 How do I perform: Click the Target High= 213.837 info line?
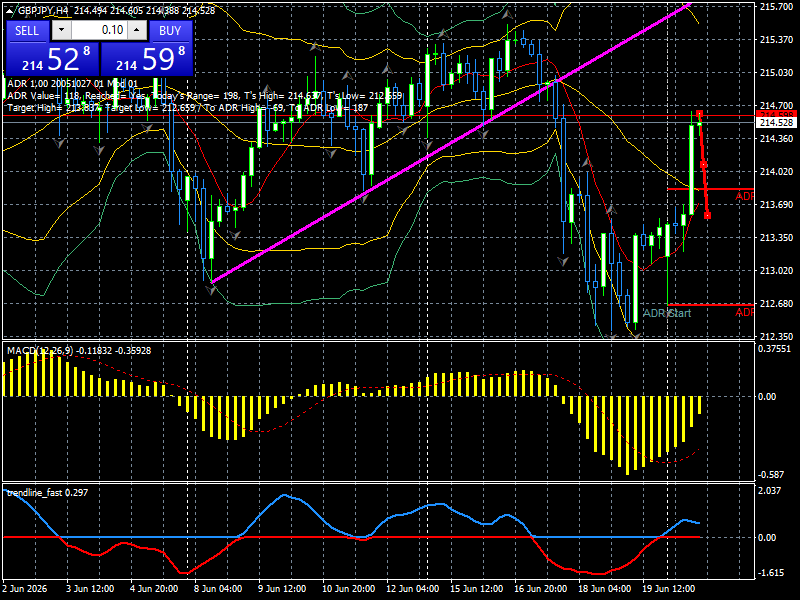pyautogui.click(x=187, y=108)
